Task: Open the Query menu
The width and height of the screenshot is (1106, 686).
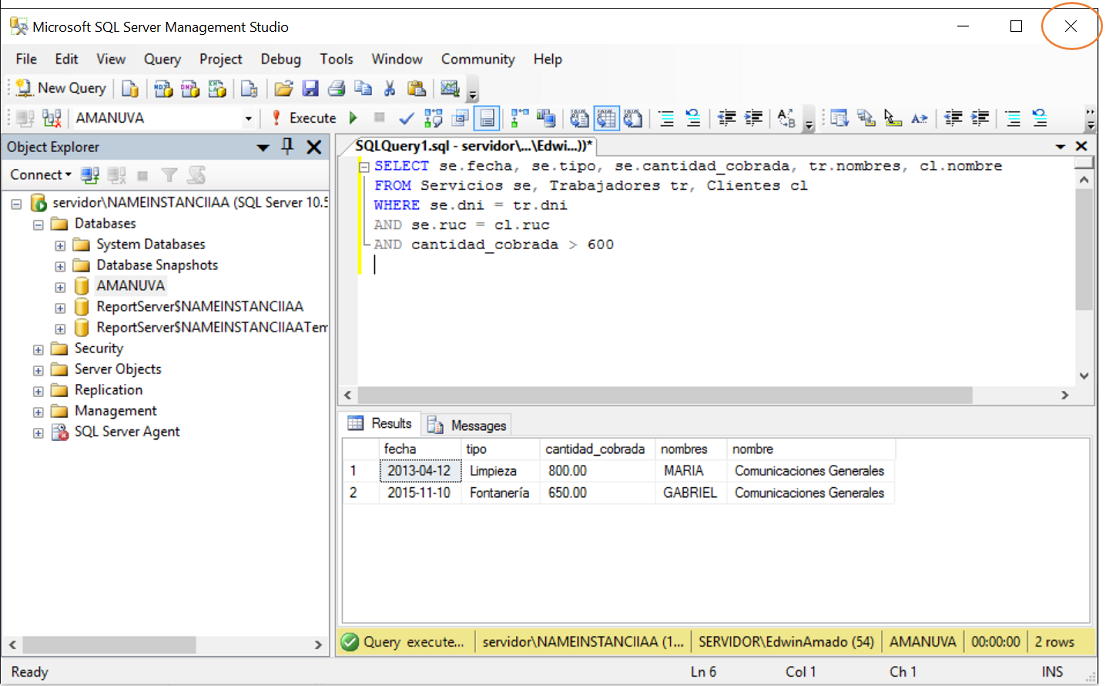Action: [162, 59]
